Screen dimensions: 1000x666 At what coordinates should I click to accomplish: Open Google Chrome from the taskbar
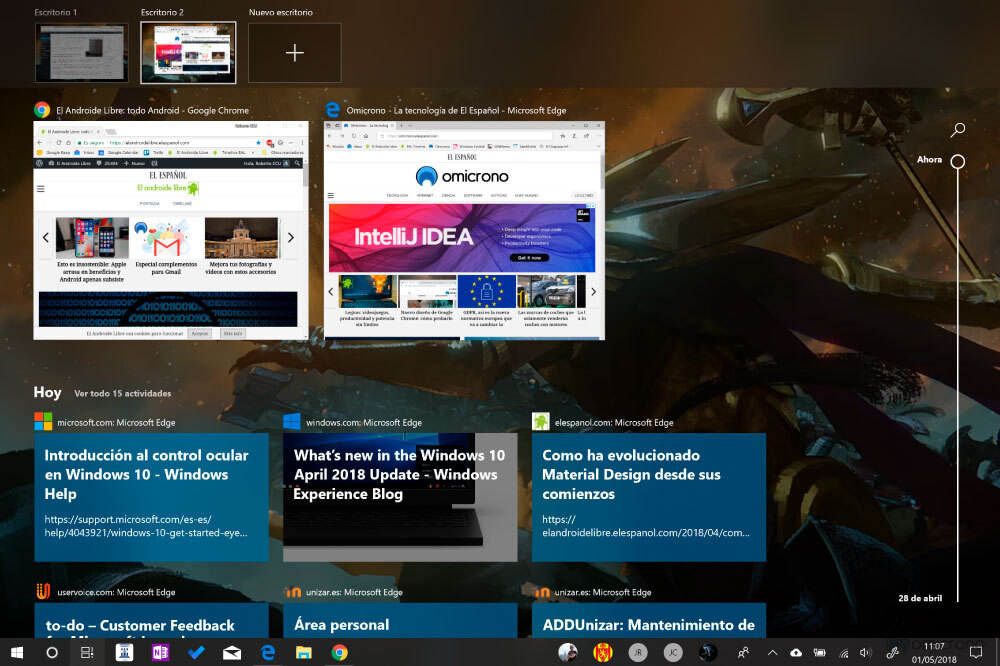pyautogui.click(x=339, y=652)
